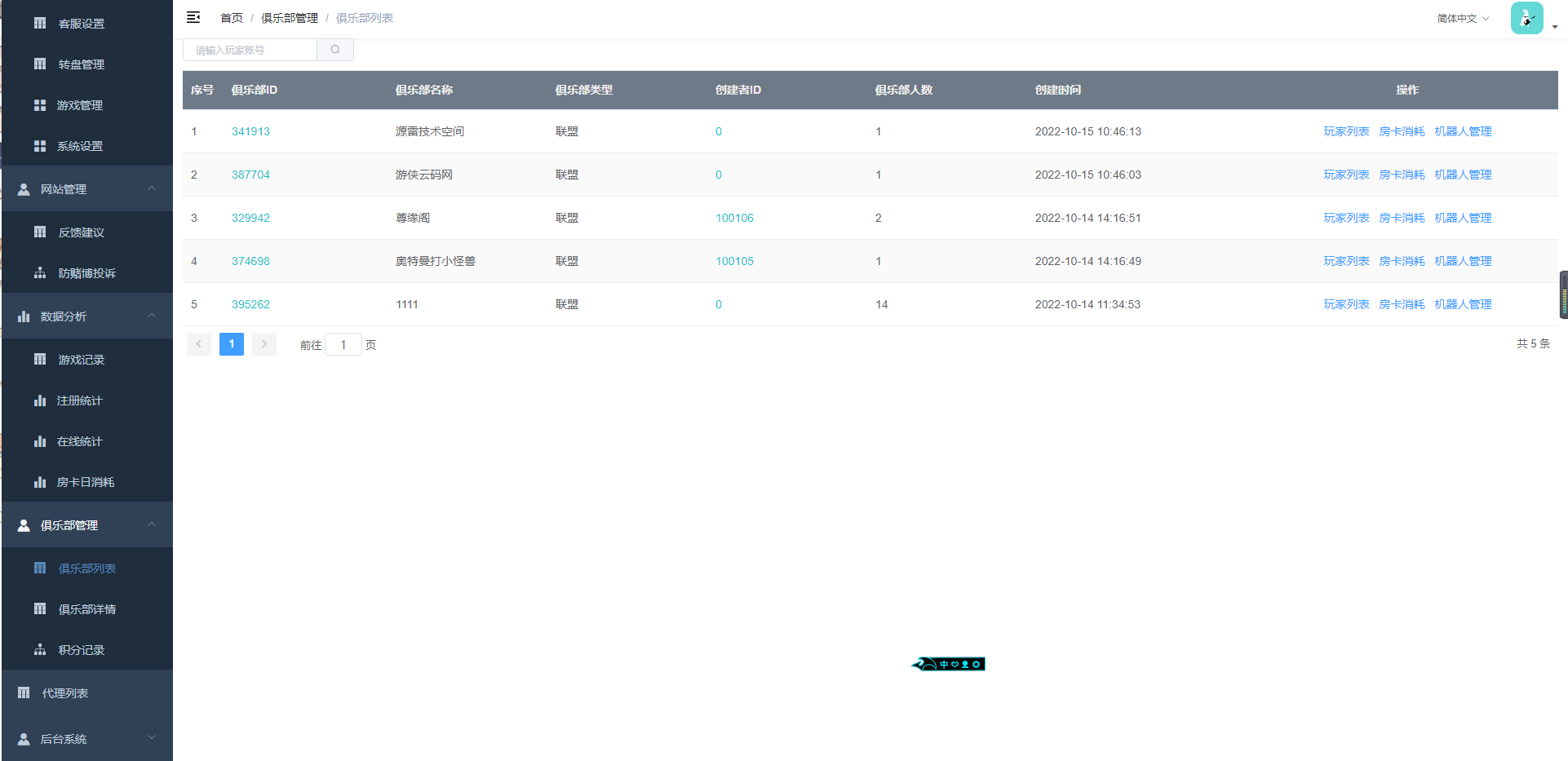This screenshot has height=761, width=1568.
Task: Select 注册统计 chart menu item
Action: point(79,400)
